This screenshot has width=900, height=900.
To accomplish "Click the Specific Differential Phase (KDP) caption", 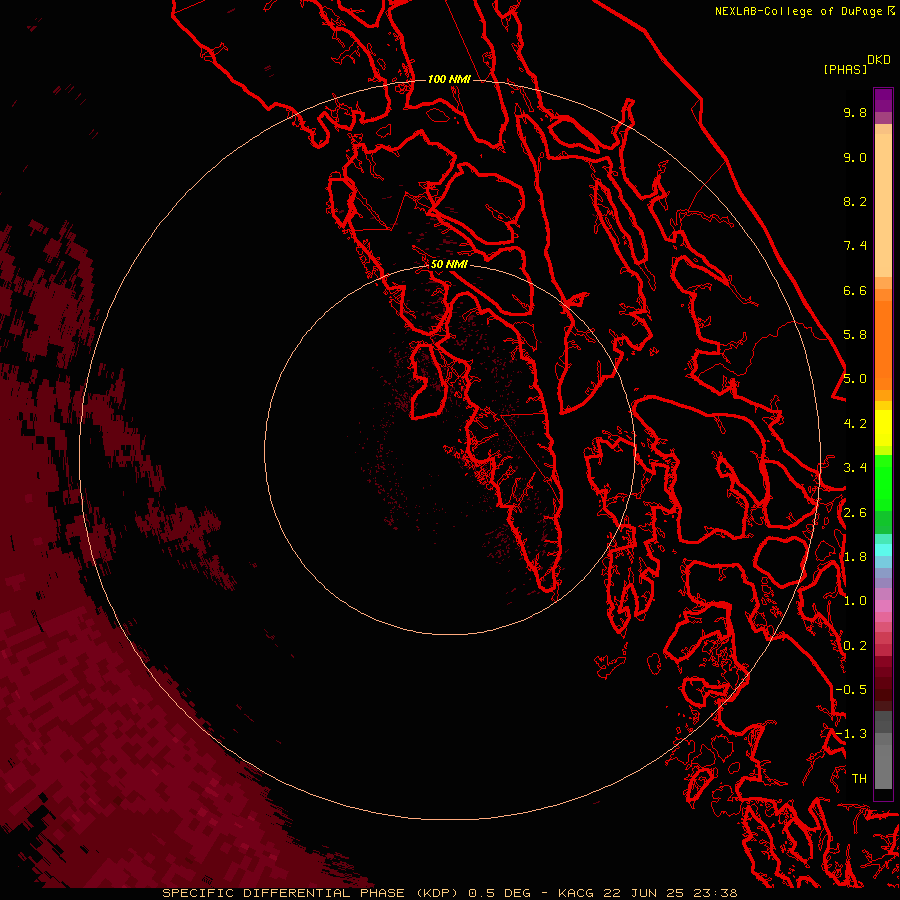I will [311, 893].
